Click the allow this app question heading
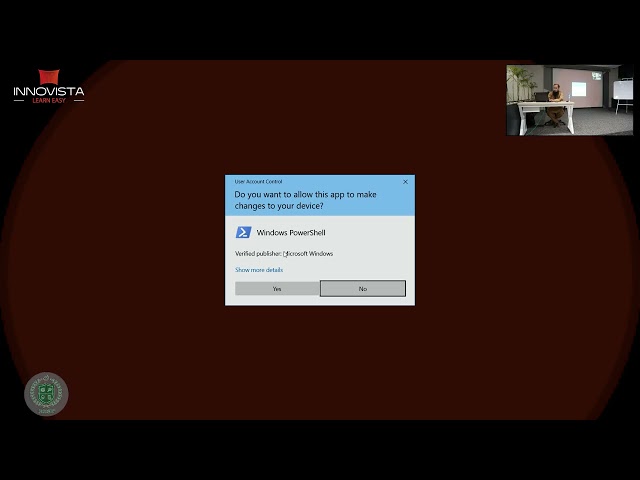Screen dimensions: 640x480 [x=305, y=200]
